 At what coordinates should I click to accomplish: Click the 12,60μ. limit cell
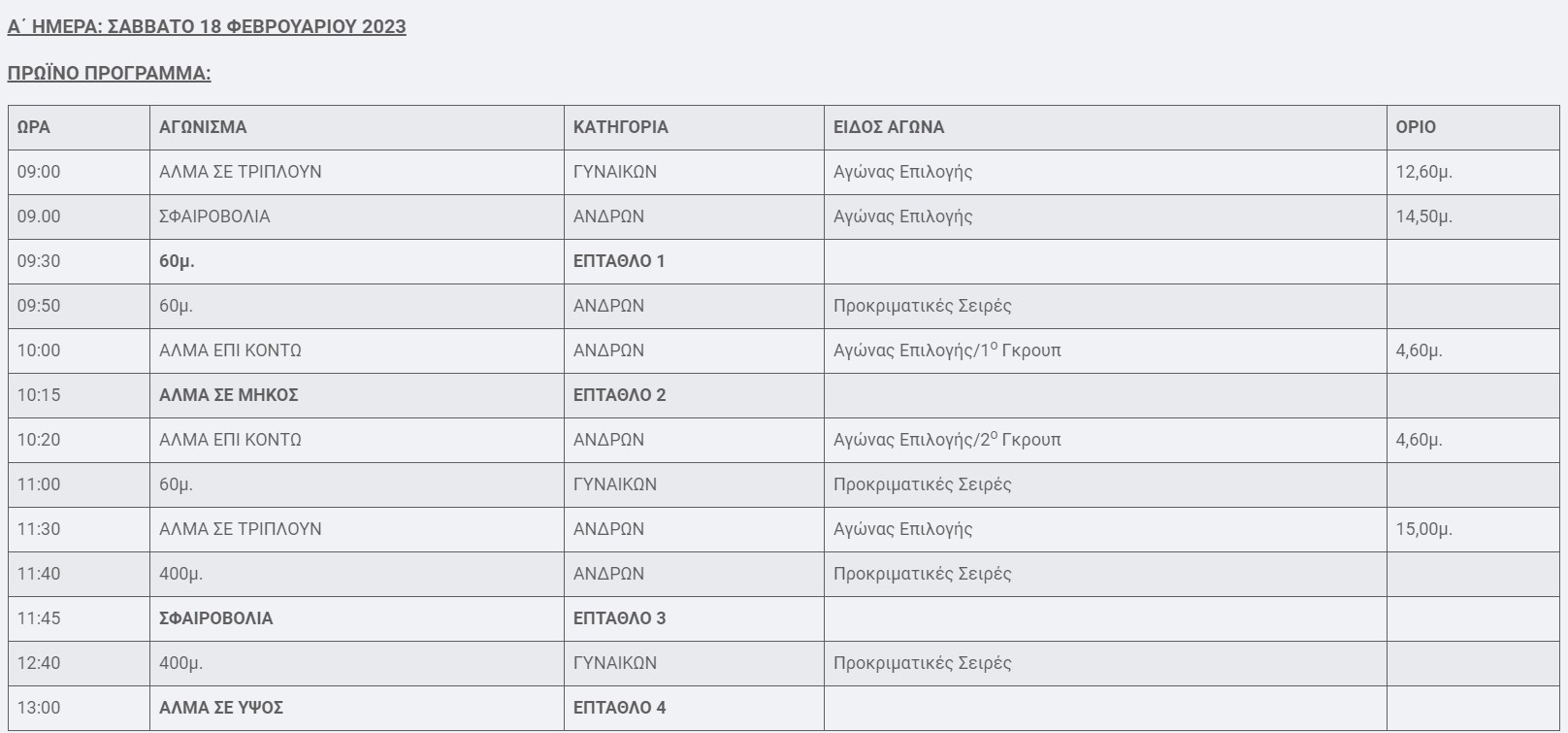[1423, 172]
